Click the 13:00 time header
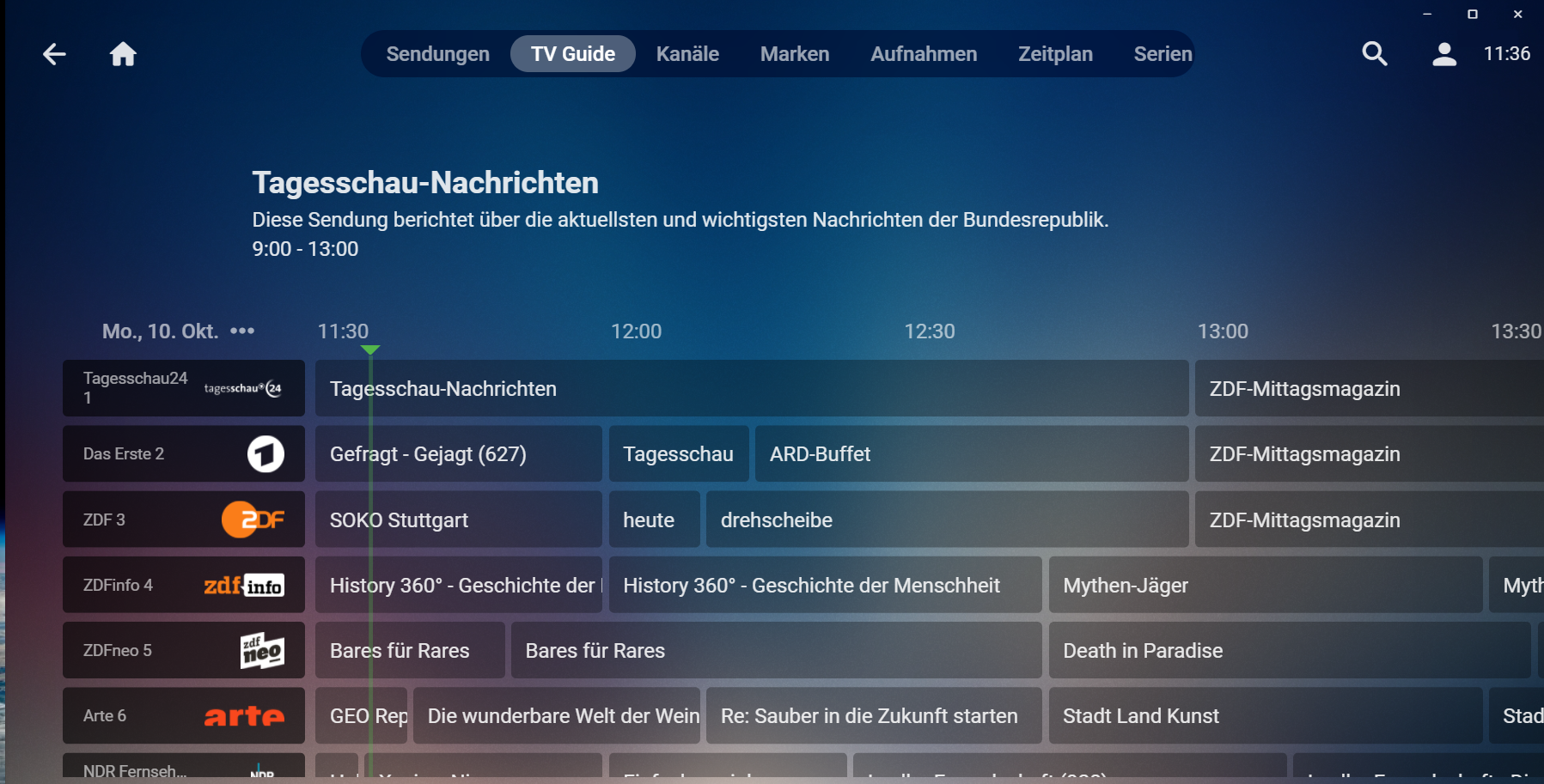The image size is (1544, 784). coord(1224,331)
